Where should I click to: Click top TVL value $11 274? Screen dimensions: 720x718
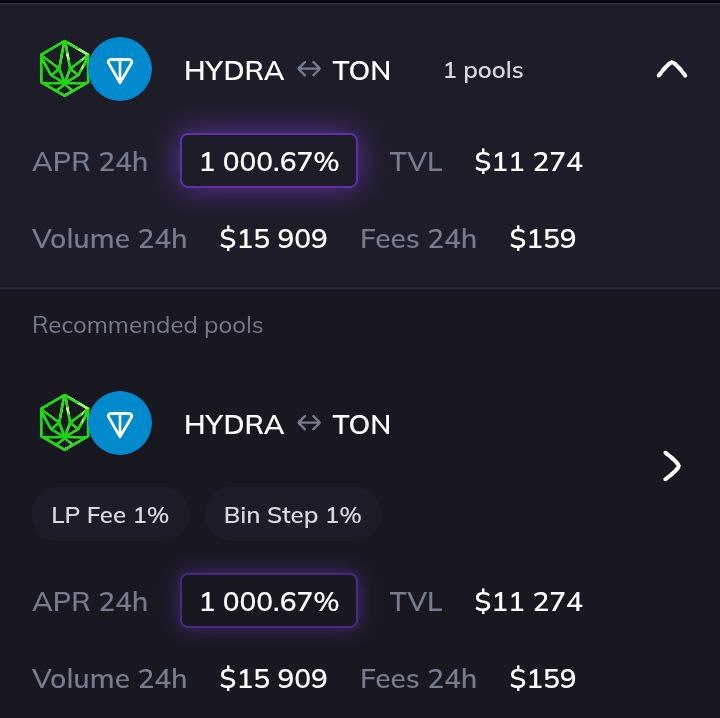pos(529,162)
